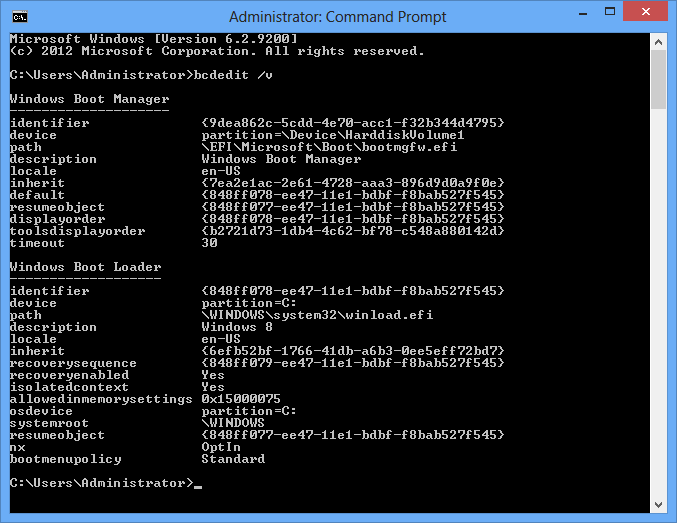Click the 'Windows 8' description value
This screenshot has width=677, height=523.
point(237,327)
